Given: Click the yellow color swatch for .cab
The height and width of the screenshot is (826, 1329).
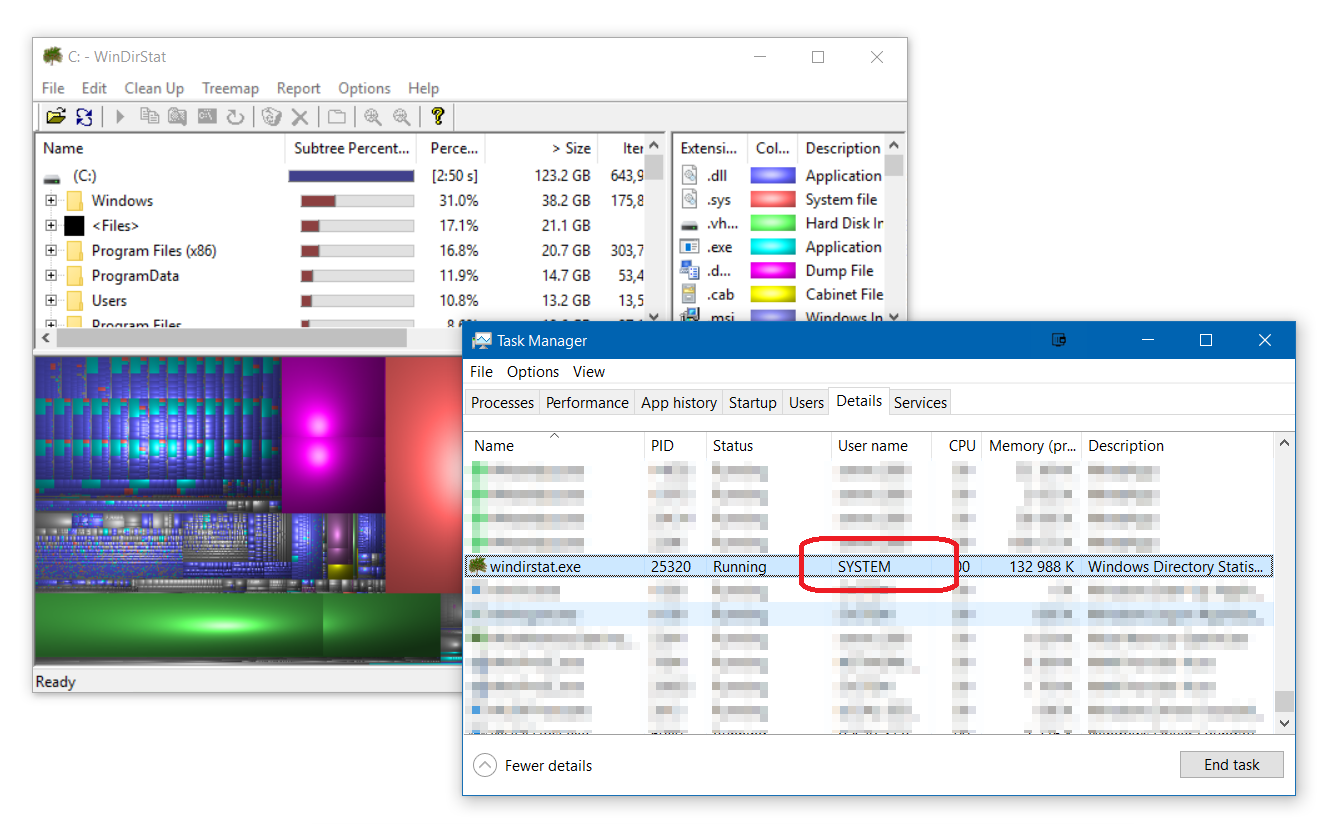Looking at the screenshot, I should click(x=773, y=294).
